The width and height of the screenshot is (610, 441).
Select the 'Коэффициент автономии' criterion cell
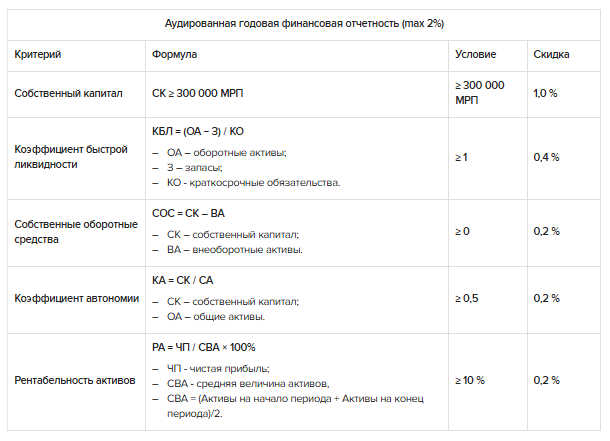click(x=74, y=298)
